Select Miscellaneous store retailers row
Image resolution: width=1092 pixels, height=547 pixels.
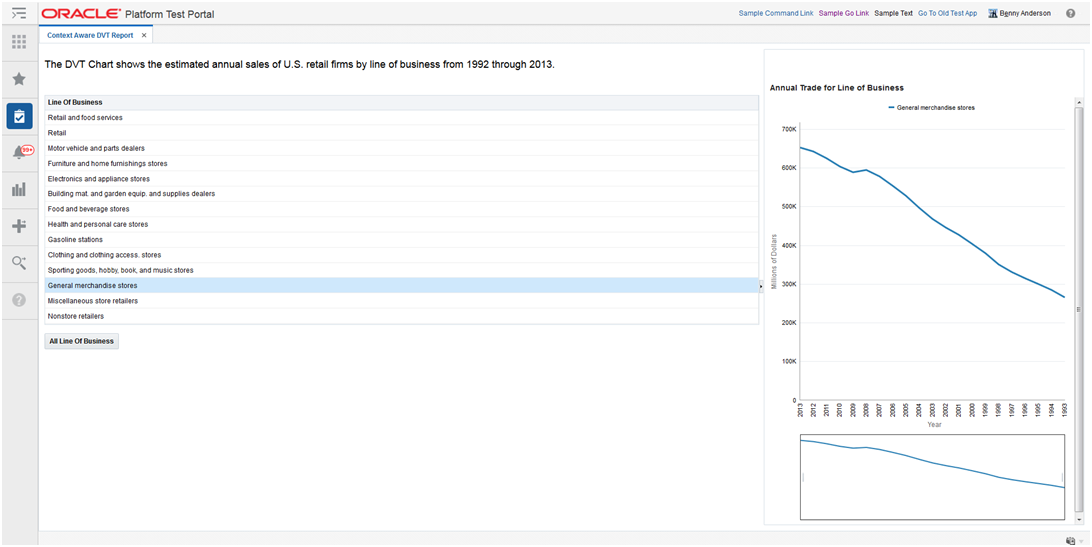(x=401, y=301)
